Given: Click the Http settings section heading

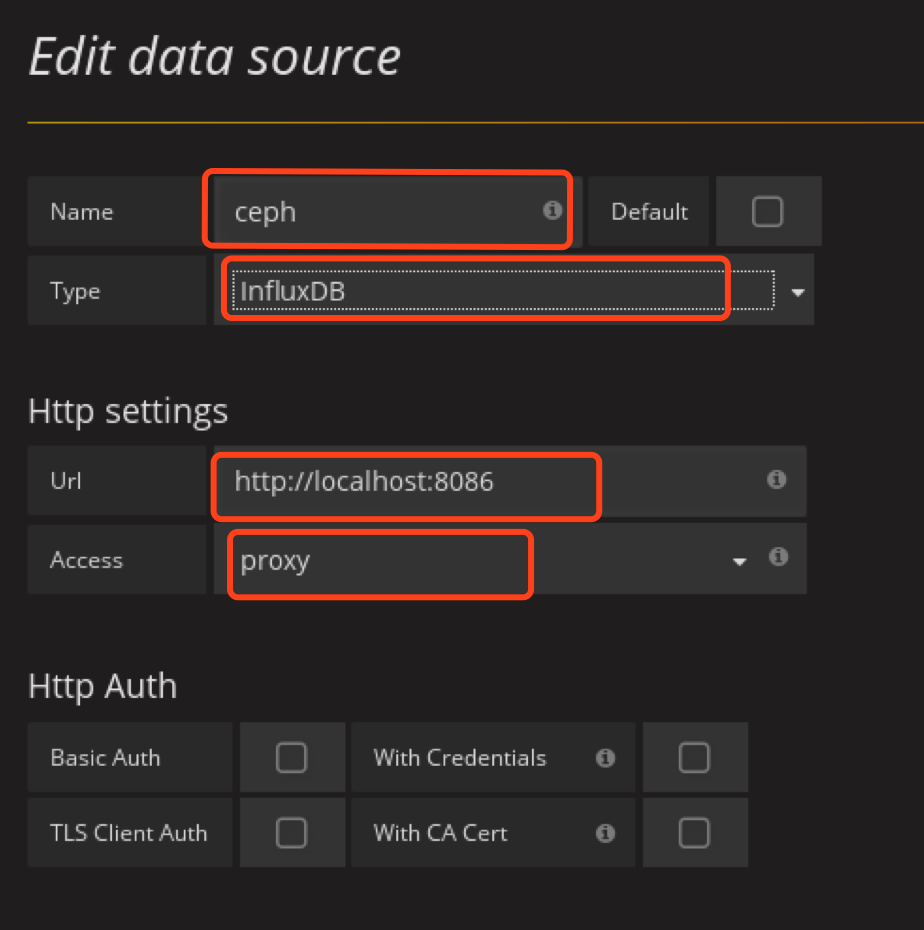Looking at the screenshot, I should coord(128,411).
